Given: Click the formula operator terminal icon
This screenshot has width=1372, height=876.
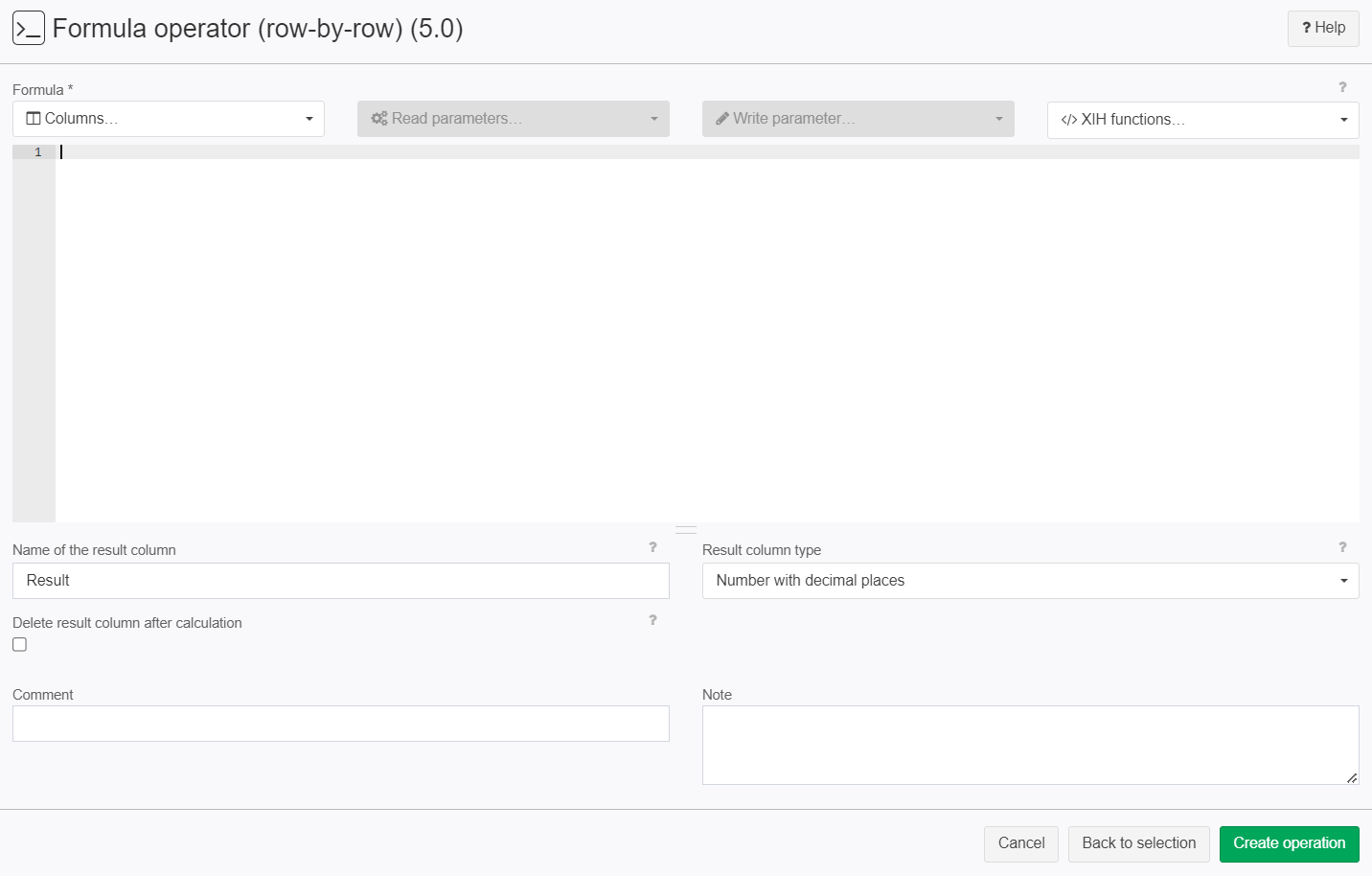Looking at the screenshot, I should (x=29, y=29).
